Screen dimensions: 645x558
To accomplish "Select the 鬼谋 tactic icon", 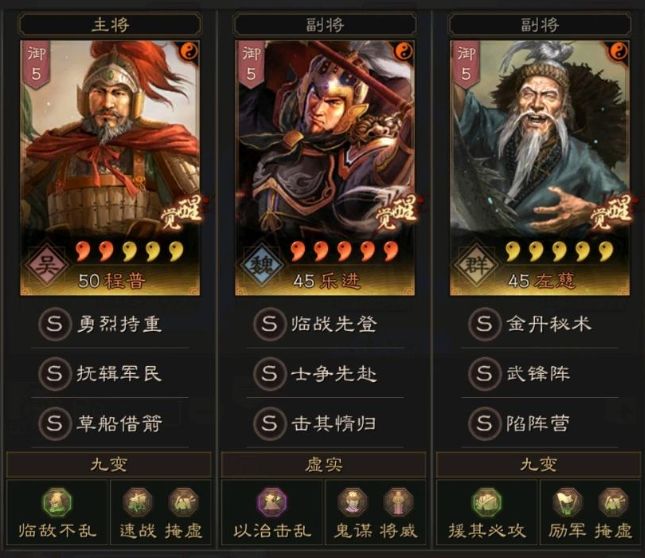I will 353,502.
